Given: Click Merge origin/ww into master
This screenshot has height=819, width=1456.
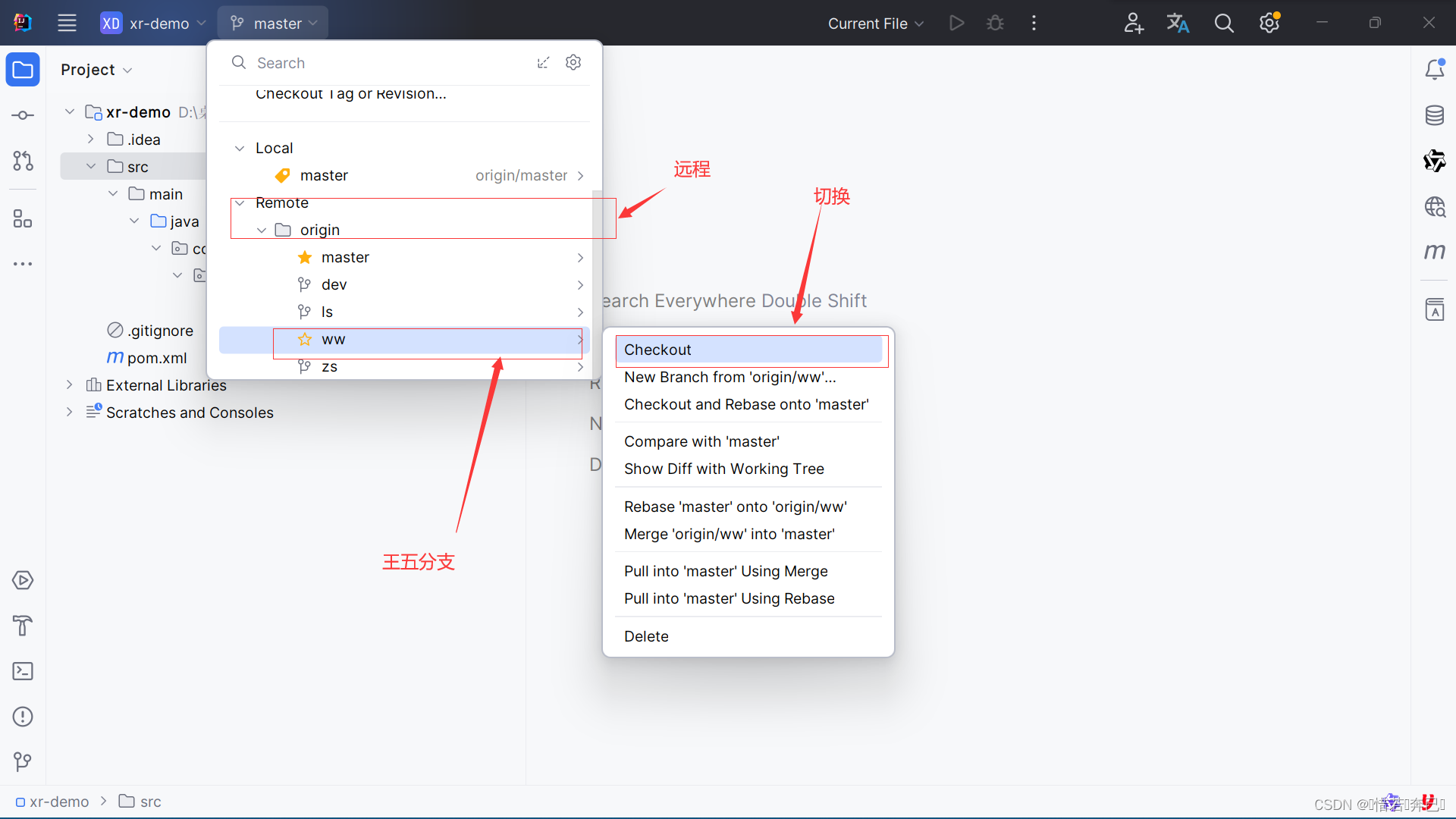Looking at the screenshot, I should click(x=729, y=533).
